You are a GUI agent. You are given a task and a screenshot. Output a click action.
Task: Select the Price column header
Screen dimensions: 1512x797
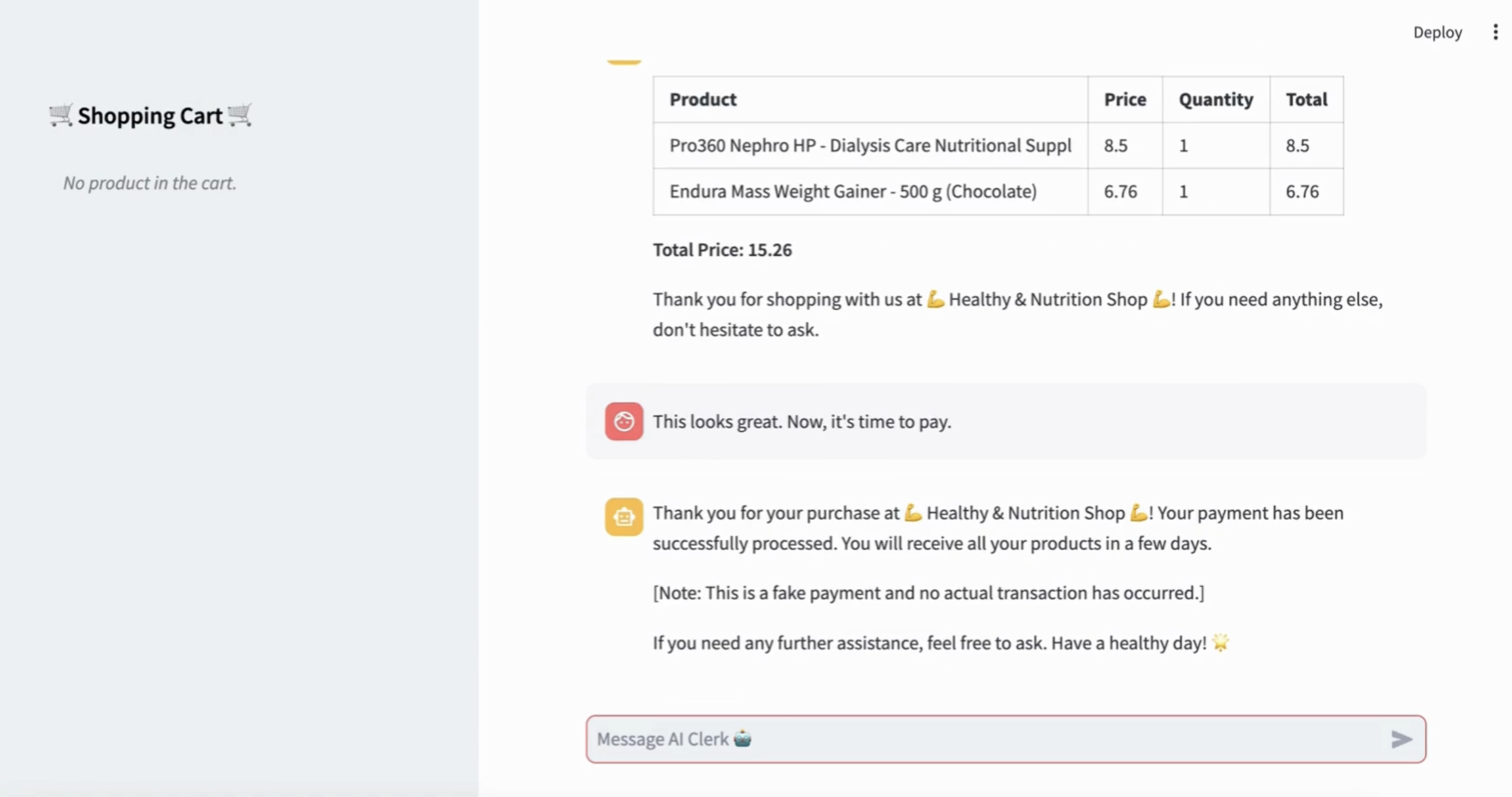pos(1125,99)
